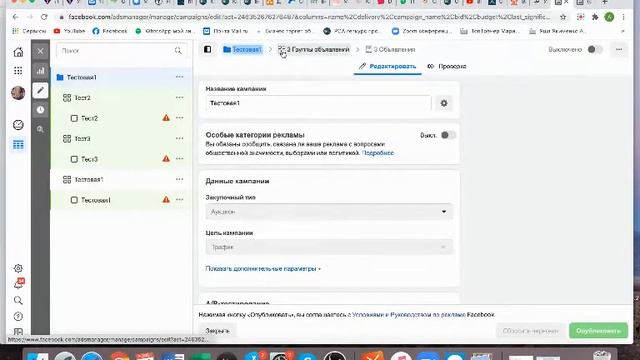The height and width of the screenshot is (360, 640).
Task: Open the performance chart panel icon
Action: [x=40, y=71]
